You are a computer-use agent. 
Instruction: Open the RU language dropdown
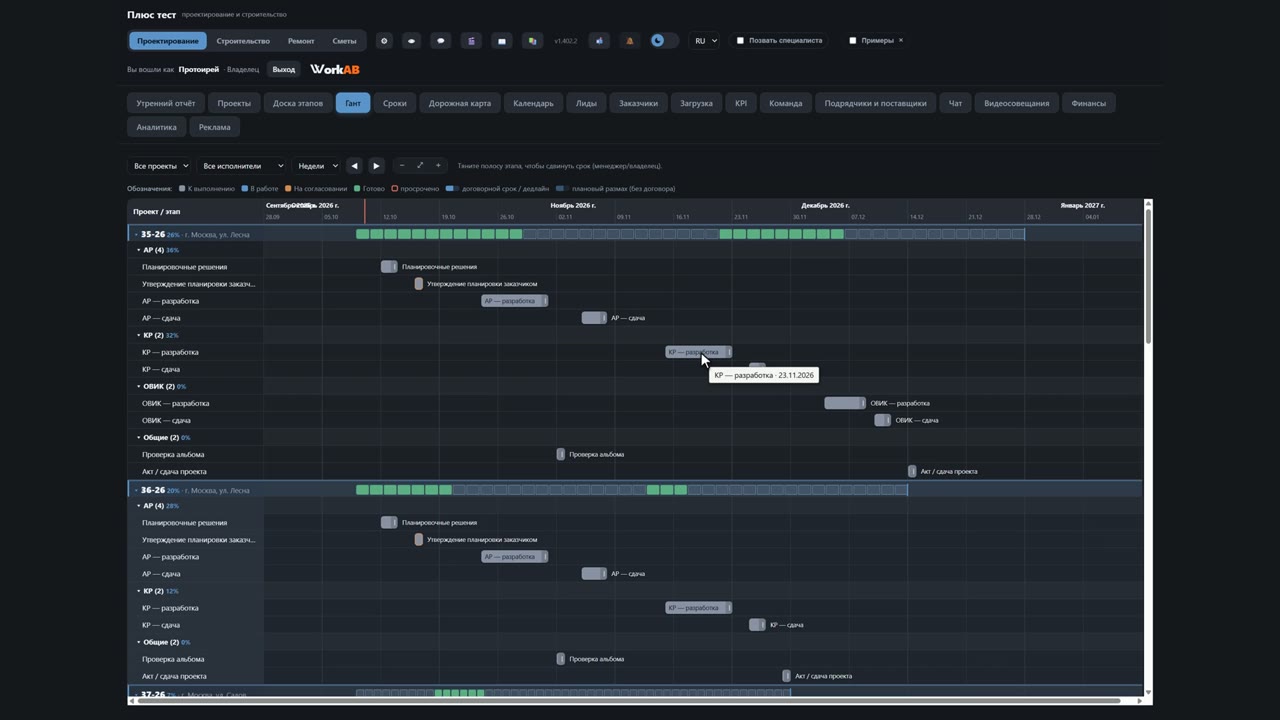tap(704, 41)
